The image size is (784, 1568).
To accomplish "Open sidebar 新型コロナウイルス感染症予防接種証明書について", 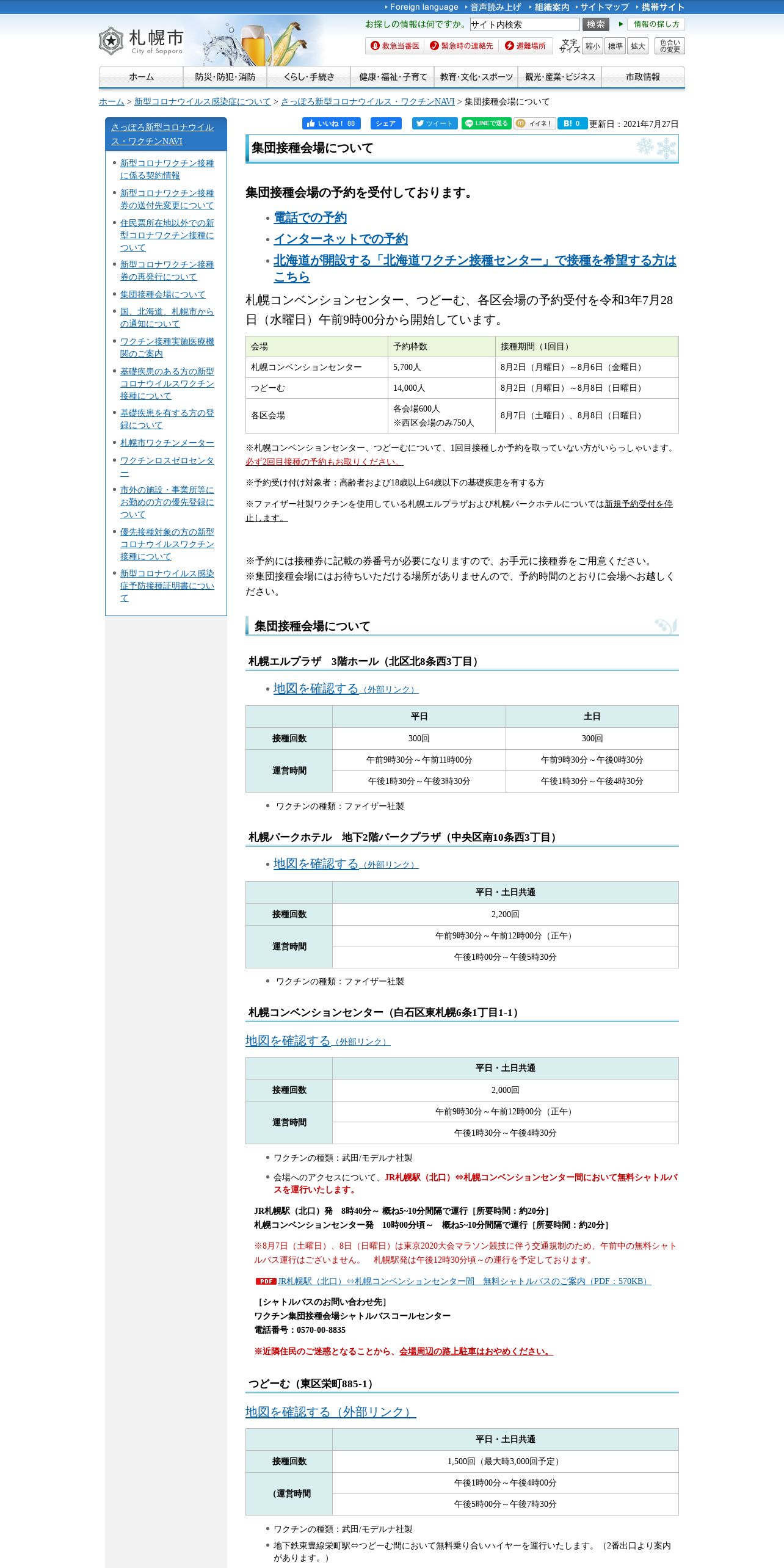I will [x=167, y=586].
